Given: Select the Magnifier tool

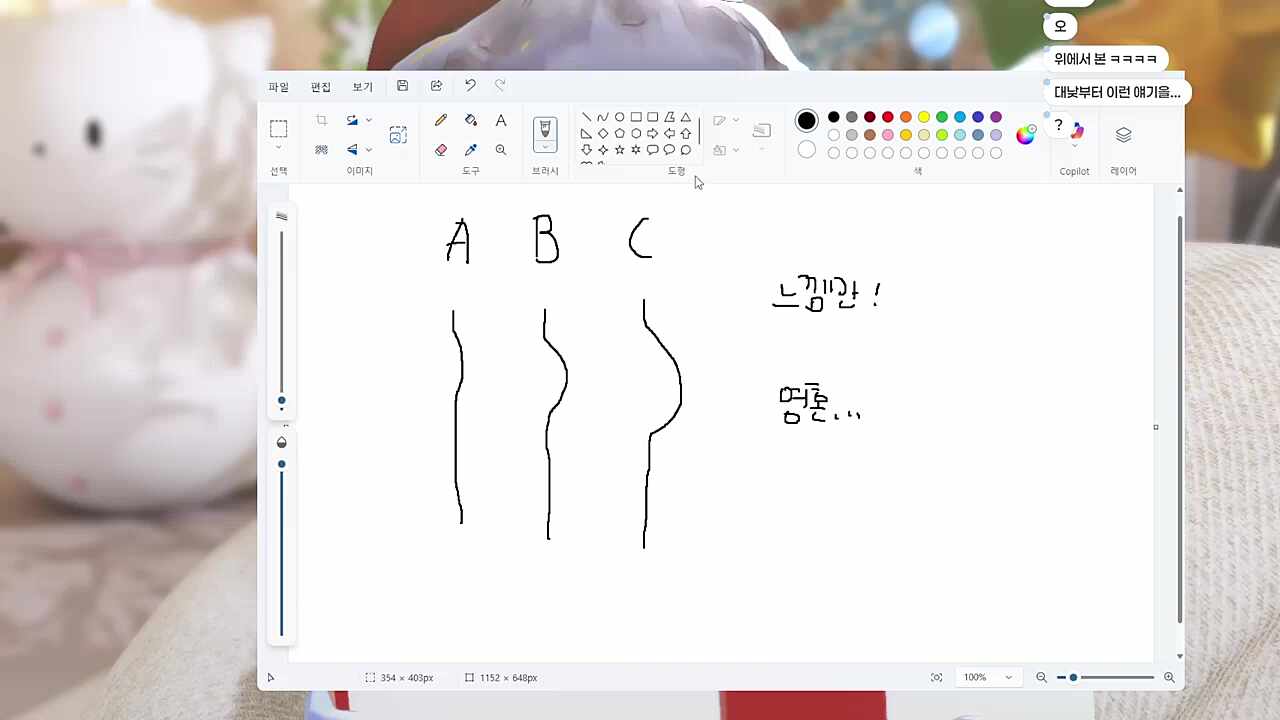Looking at the screenshot, I should click(500, 149).
